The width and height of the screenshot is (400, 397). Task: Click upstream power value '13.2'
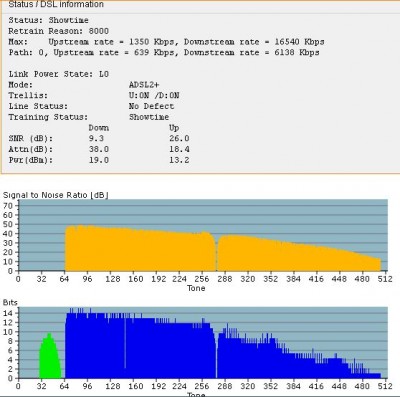pos(179,160)
